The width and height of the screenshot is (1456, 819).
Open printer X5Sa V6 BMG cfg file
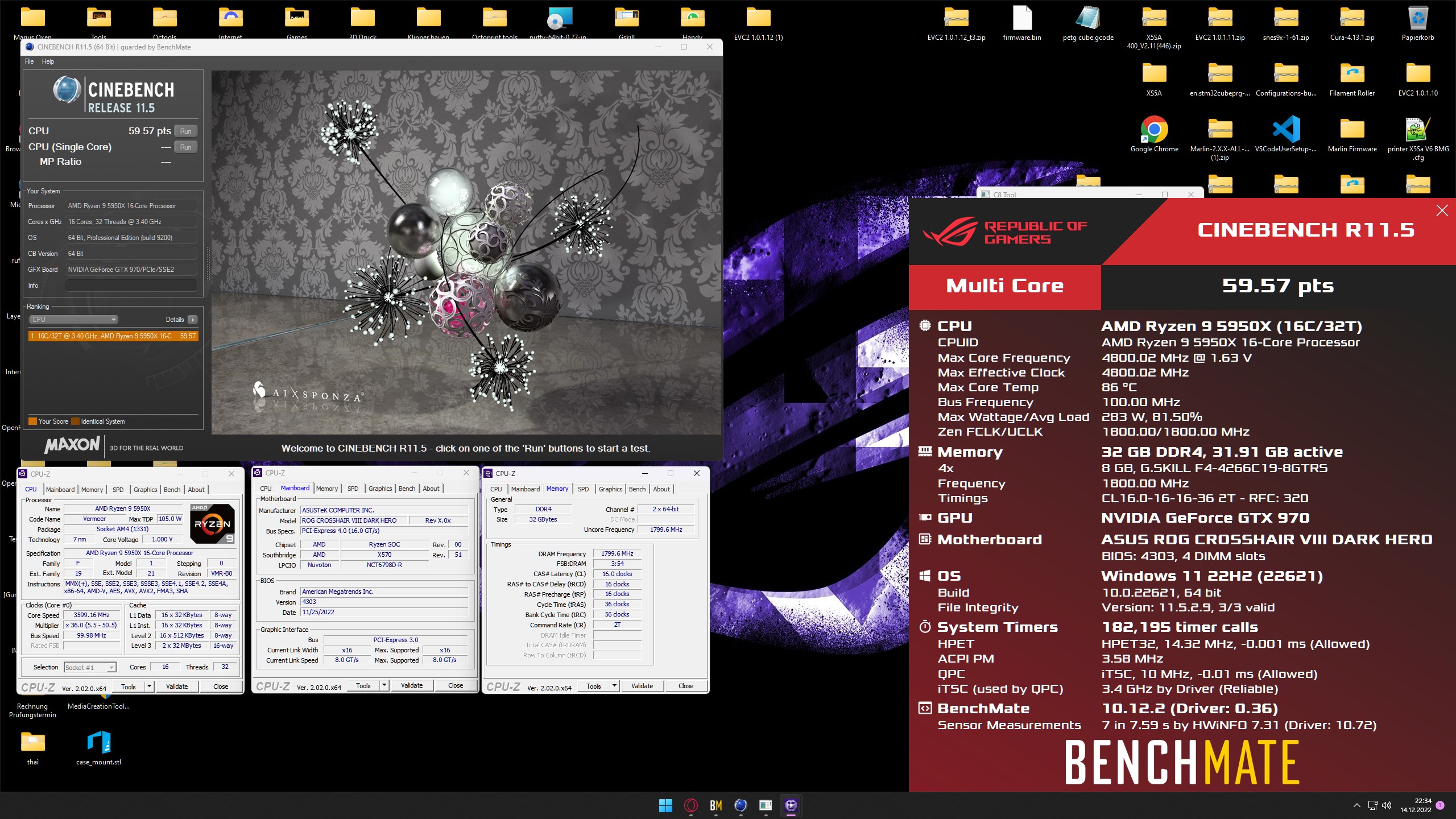click(x=1418, y=139)
